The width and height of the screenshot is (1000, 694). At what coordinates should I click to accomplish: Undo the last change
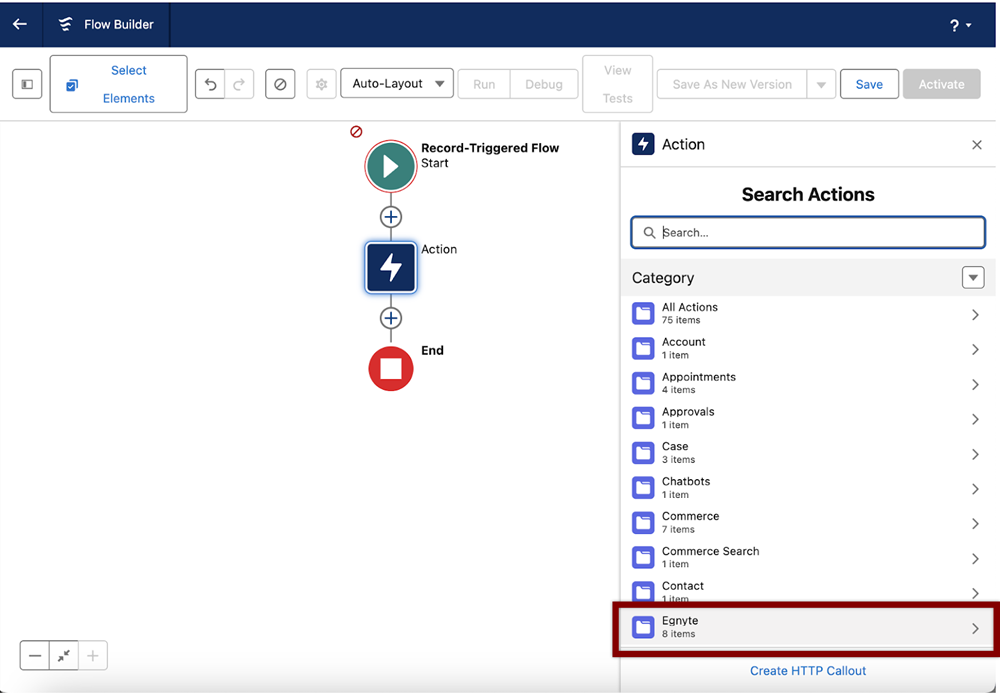(210, 84)
